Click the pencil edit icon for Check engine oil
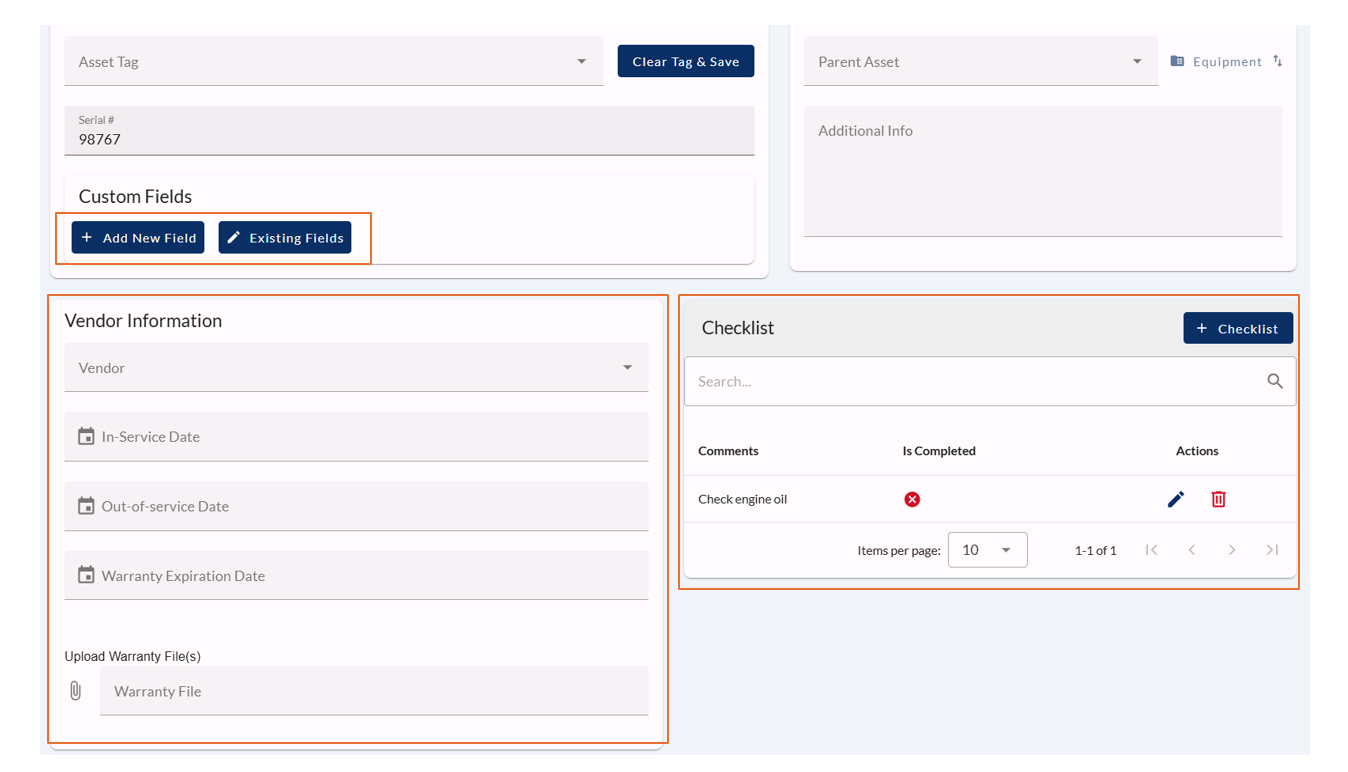Image resolution: width=1348 pixels, height=772 pixels. pos(1176,499)
